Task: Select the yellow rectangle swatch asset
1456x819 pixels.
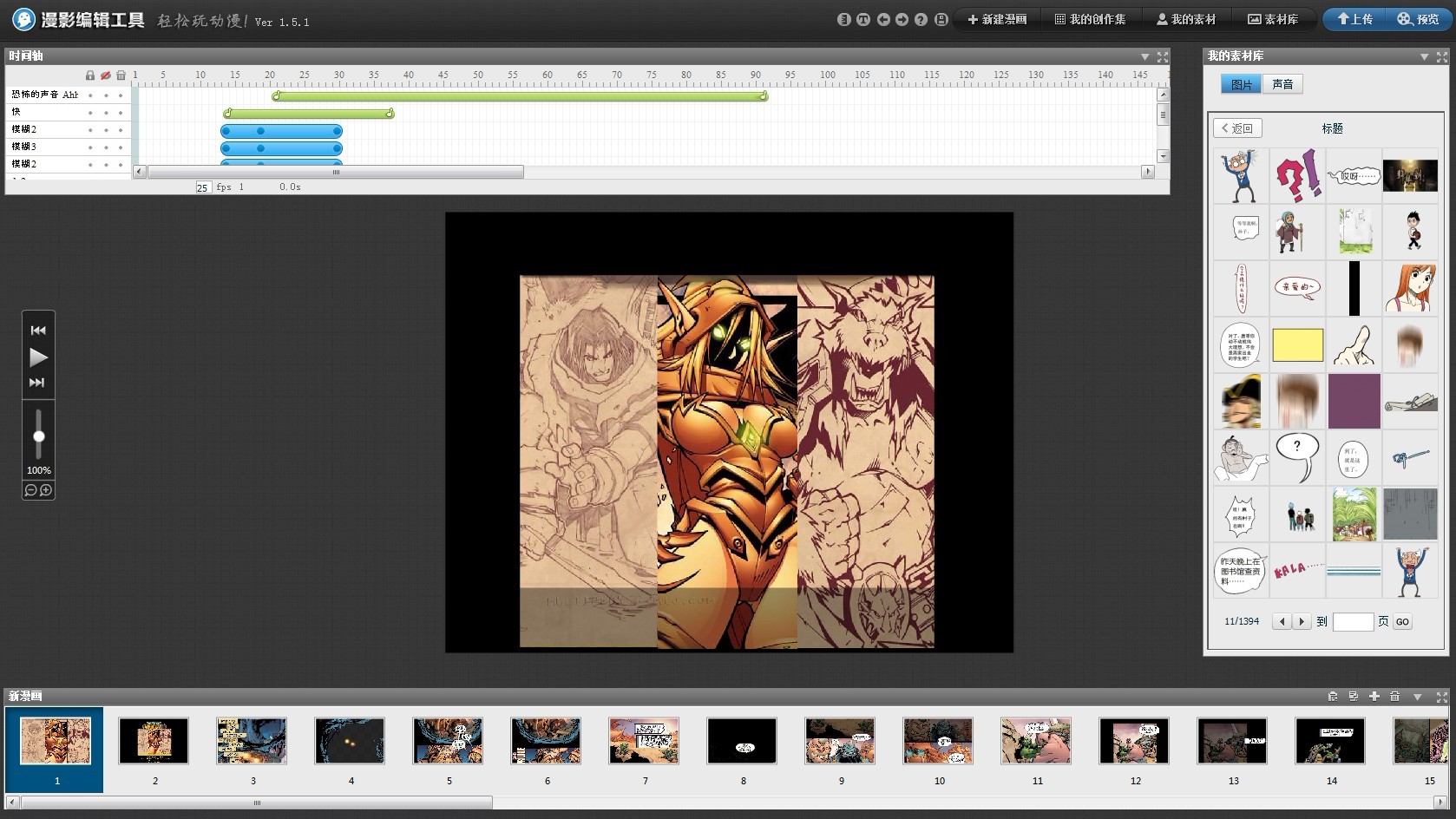Action: (x=1297, y=345)
